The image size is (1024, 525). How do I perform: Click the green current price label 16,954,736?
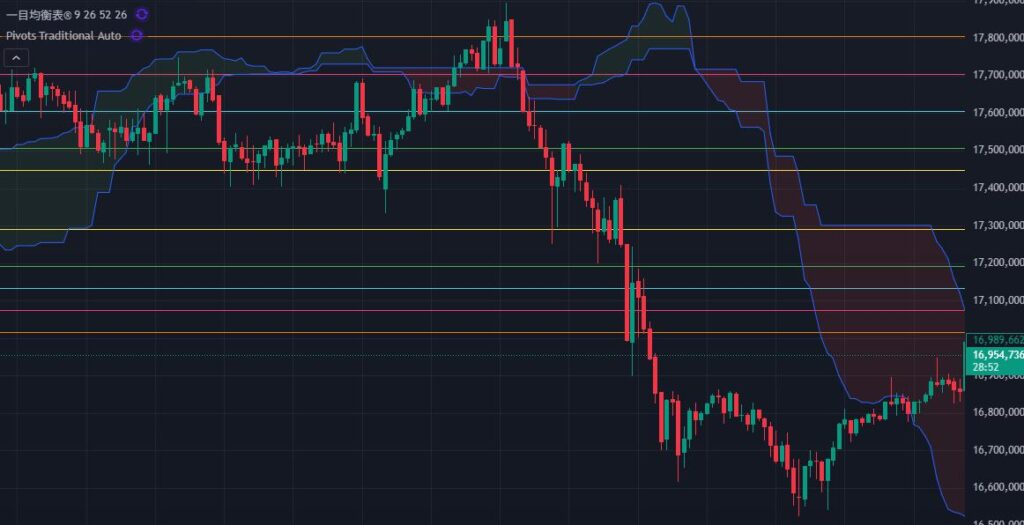tap(995, 354)
